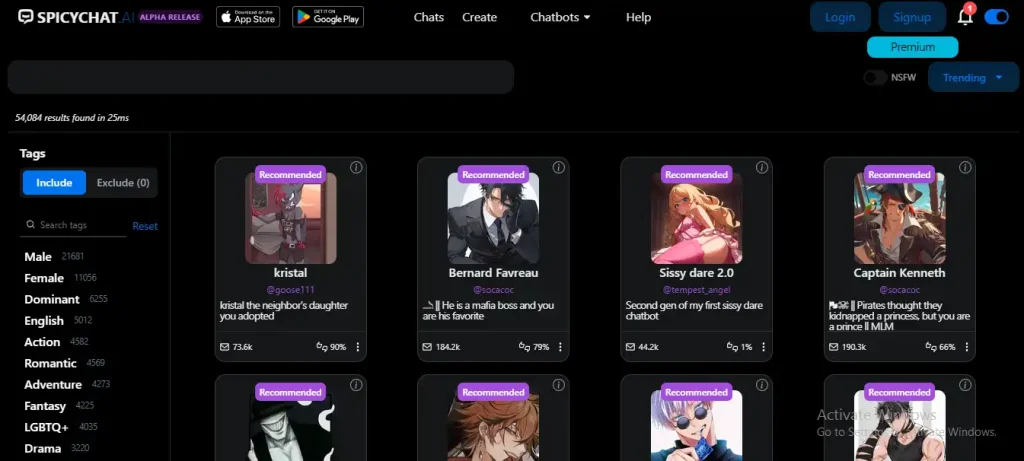The image size is (1024, 461).
Task: Visit @socacoc under Bernard Favreau
Action: pos(493,289)
